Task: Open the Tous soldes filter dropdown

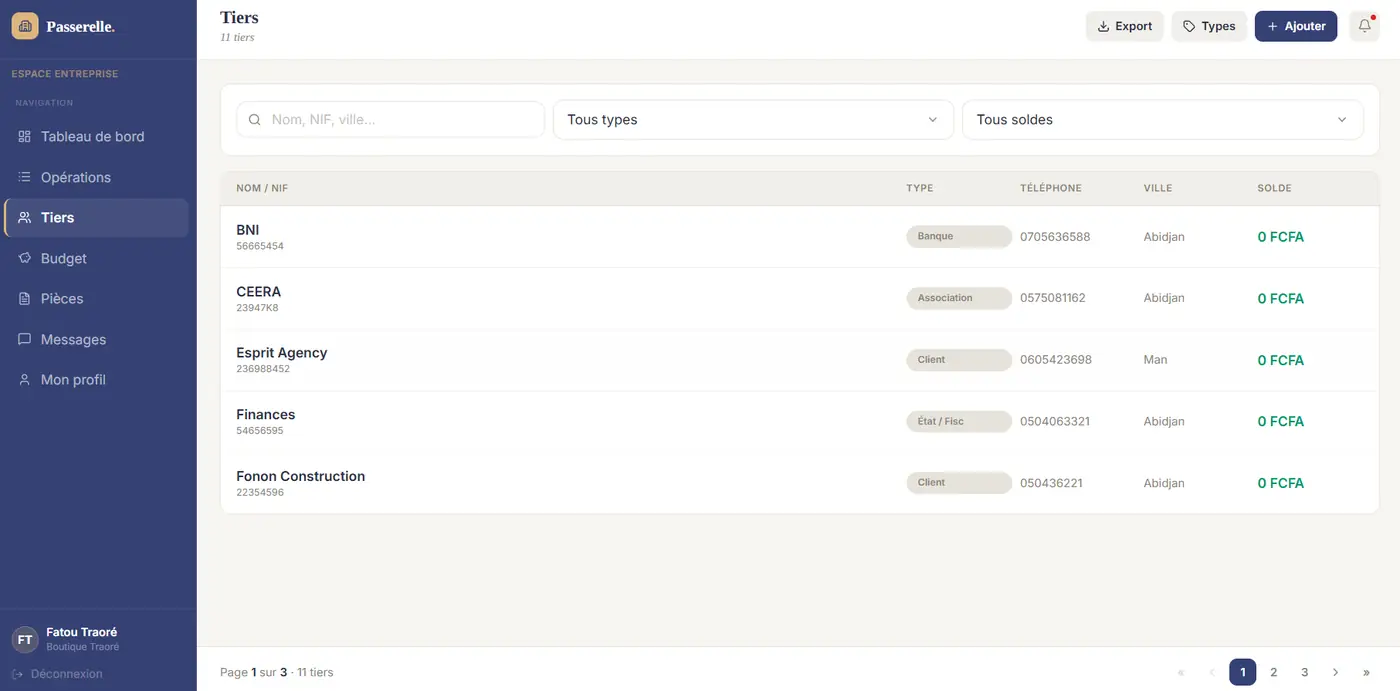Action: coord(1163,120)
